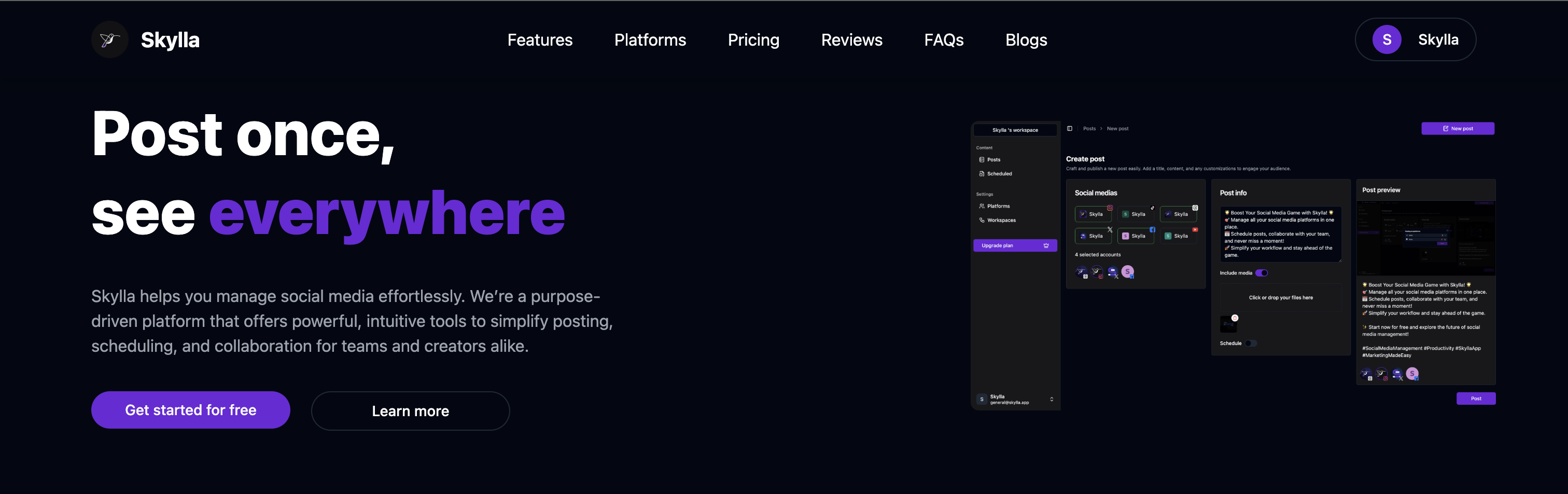The height and width of the screenshot is (494, 1568).
Task: Click the Threads avatar under 4 selected accounts
Action: (x=1082, y=272)
